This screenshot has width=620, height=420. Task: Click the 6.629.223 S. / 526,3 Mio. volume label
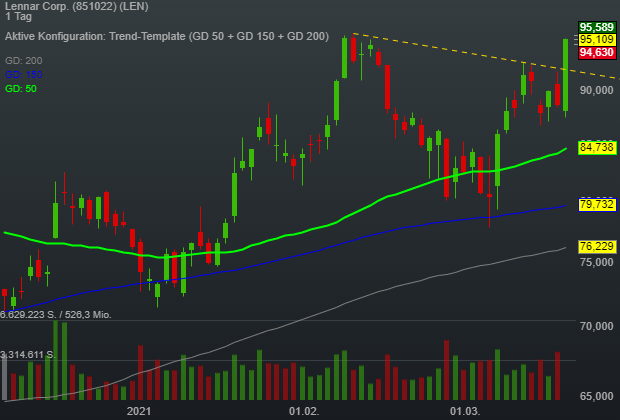click(56, 315)
